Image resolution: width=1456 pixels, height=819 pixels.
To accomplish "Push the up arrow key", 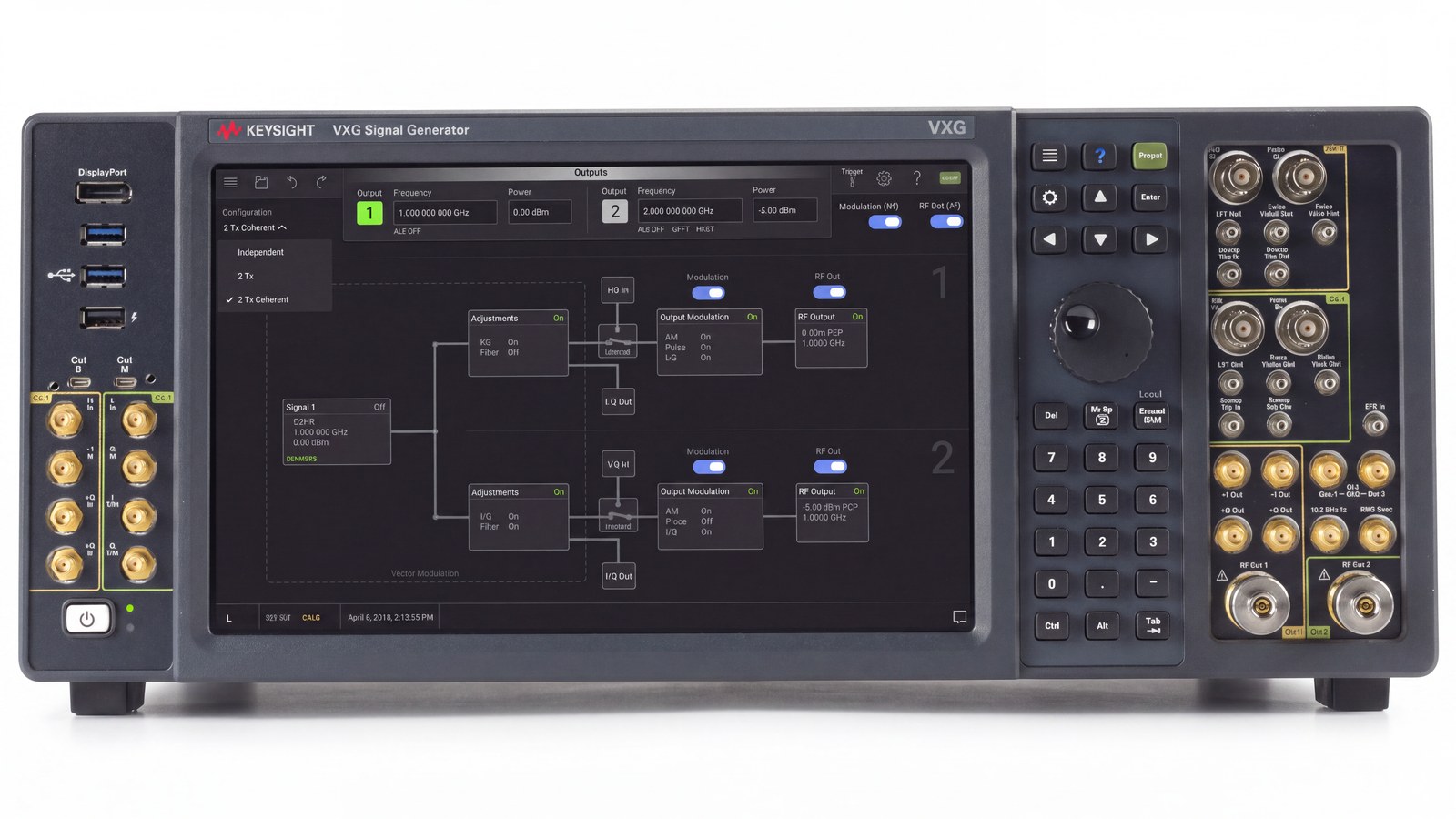I will 1099,197.
